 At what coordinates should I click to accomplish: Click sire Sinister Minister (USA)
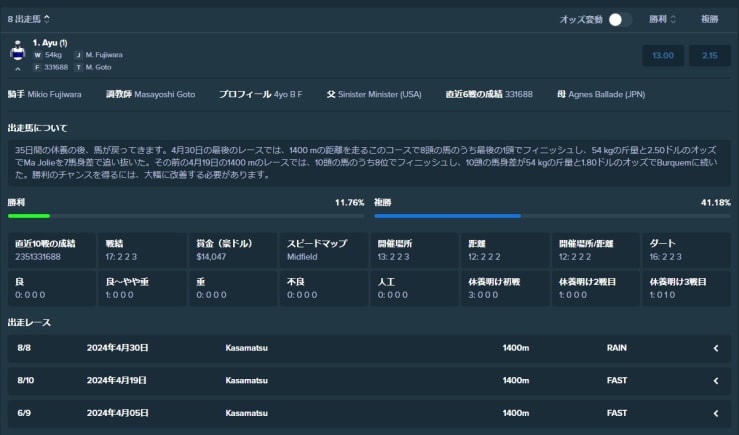point(379,94)
